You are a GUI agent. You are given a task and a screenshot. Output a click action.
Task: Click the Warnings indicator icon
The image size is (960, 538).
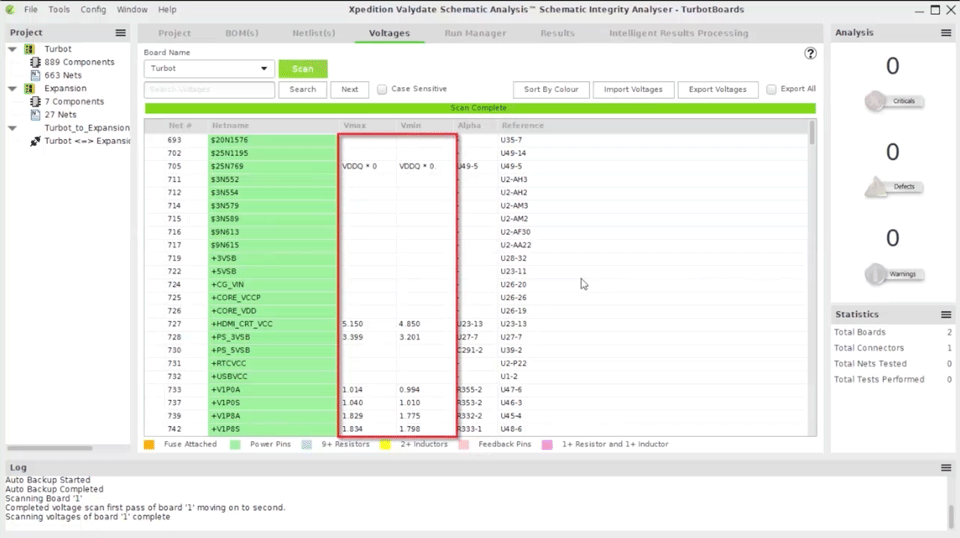[x=877, y=274]
